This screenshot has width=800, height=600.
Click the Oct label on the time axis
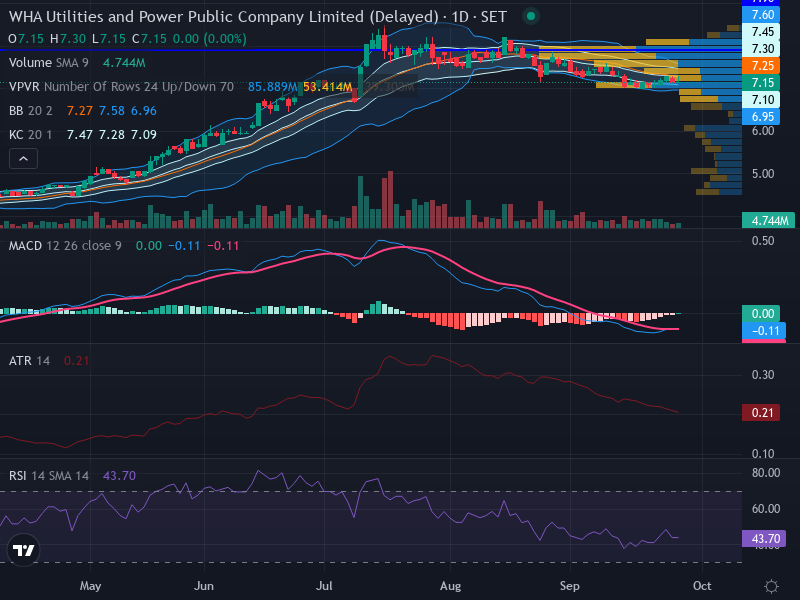pos(702,586)
